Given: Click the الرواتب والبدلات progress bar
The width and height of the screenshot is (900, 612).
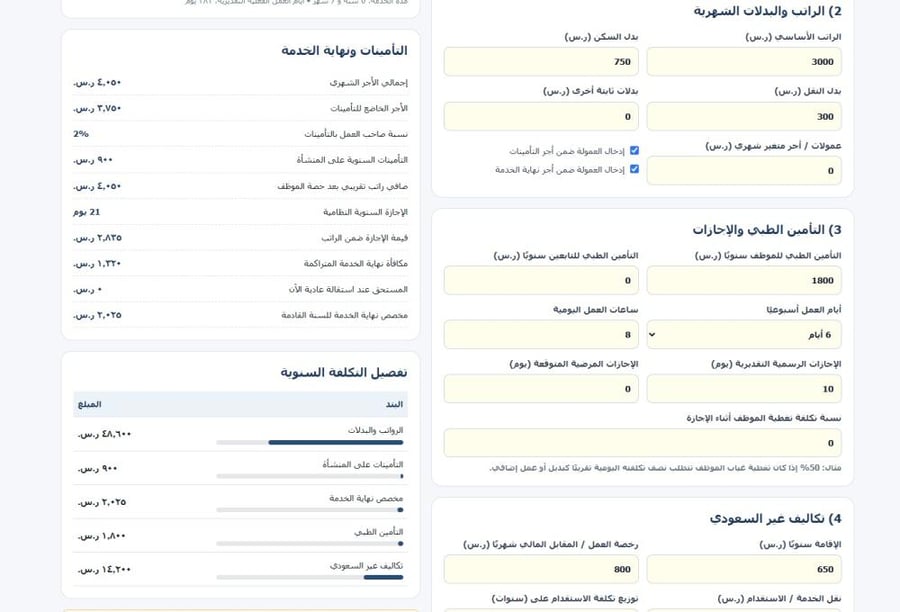Looking at the screenshot, I should (310, 443).
